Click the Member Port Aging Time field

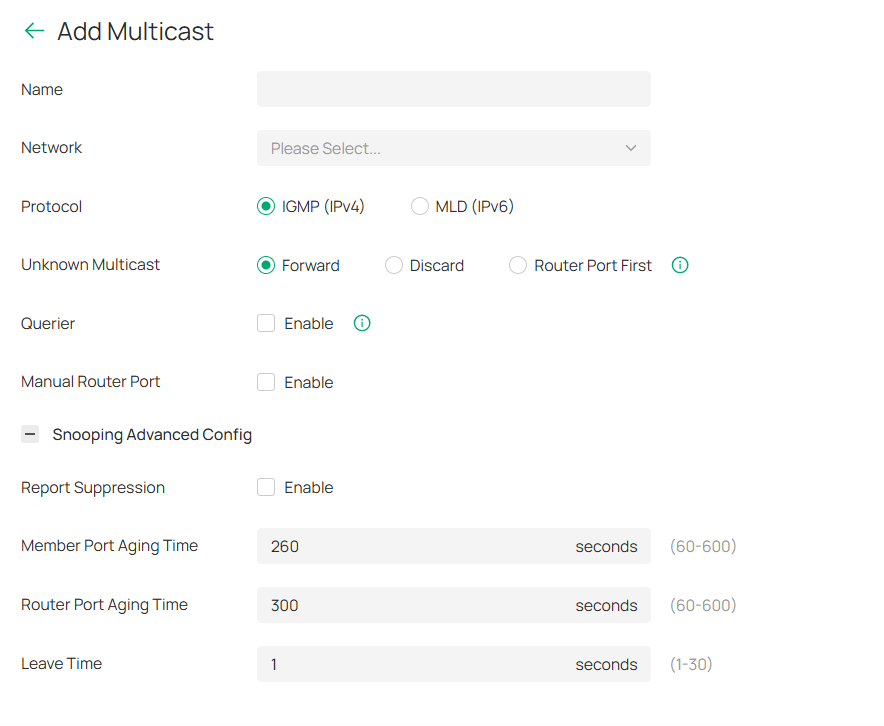(420, 546)
